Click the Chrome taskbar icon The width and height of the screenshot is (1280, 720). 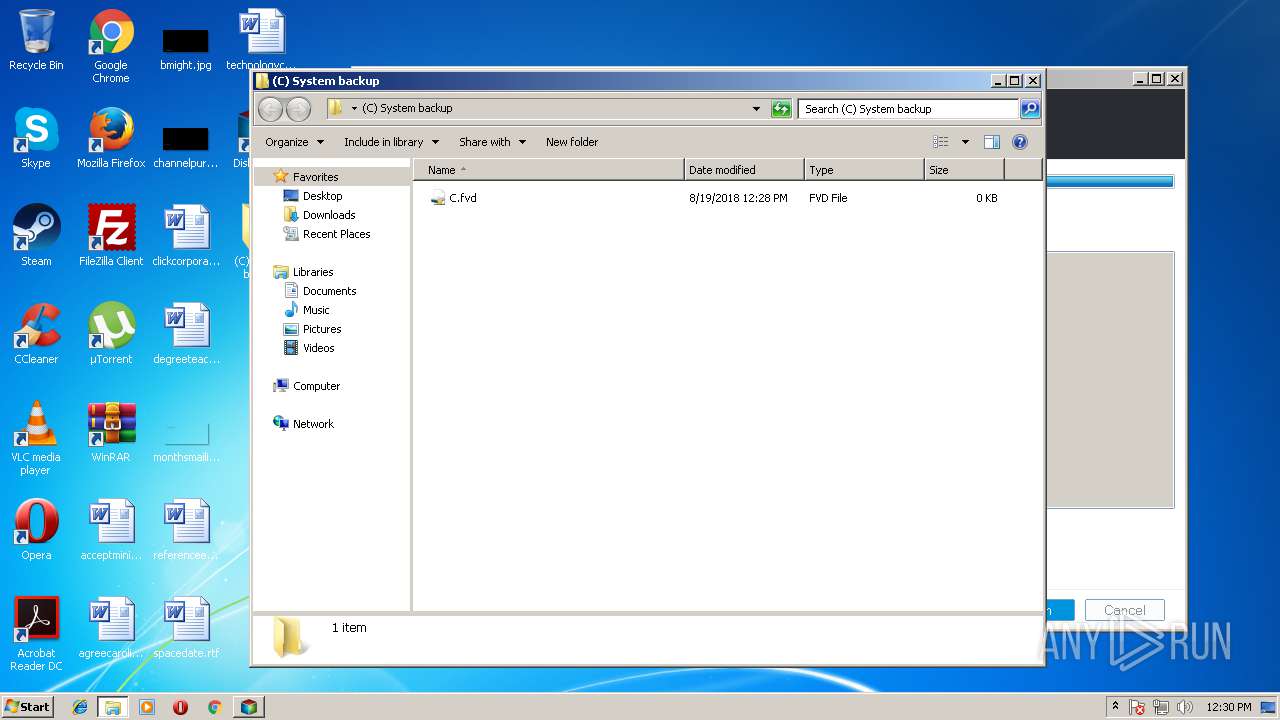tap(214, 707)
